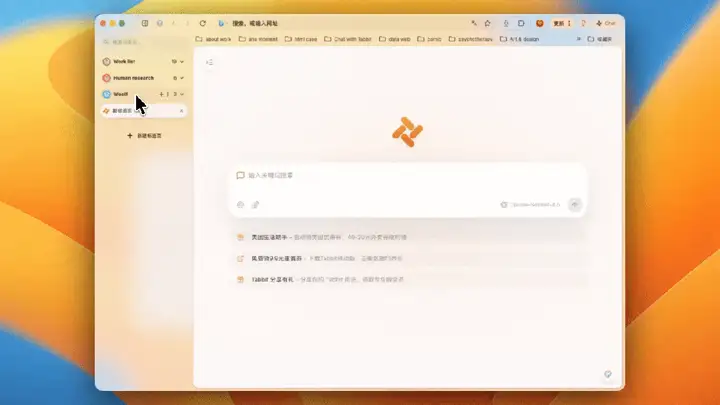Open the Chat panel button

pos(606,23)
